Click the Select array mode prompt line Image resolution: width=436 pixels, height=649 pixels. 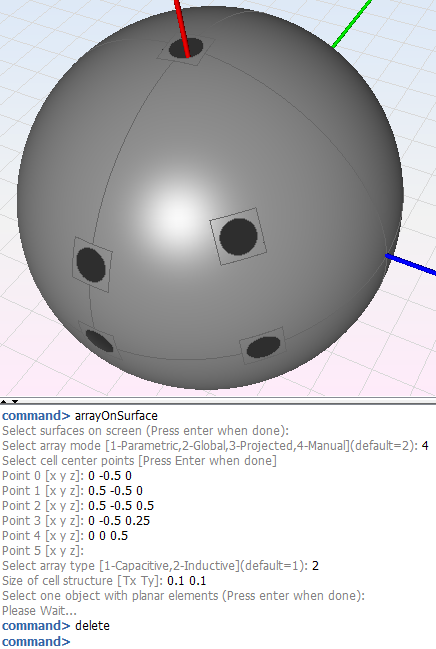click(x=215, y=446)
